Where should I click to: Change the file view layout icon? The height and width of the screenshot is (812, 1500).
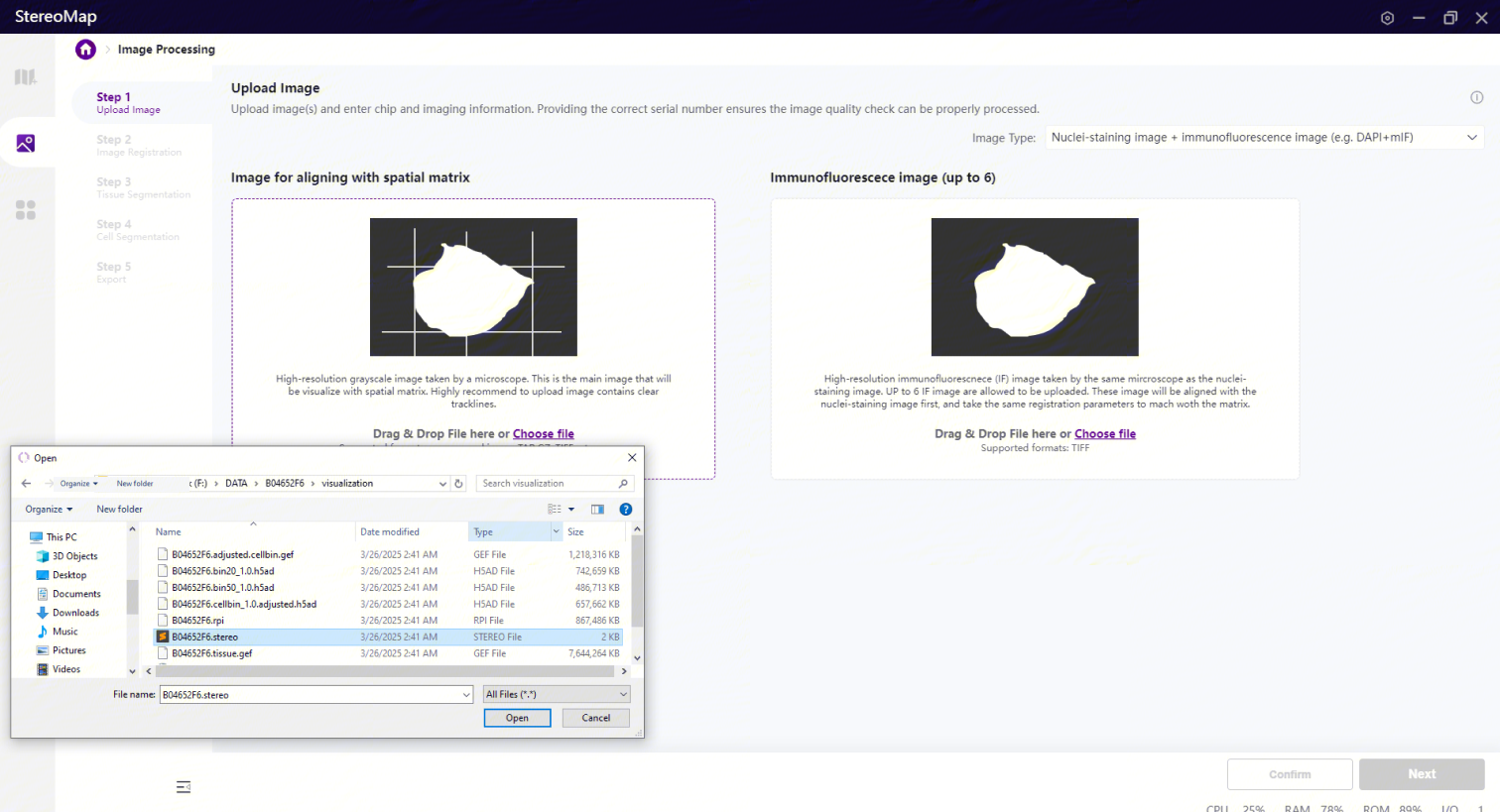pyautogui.click(x=555, y=510)
